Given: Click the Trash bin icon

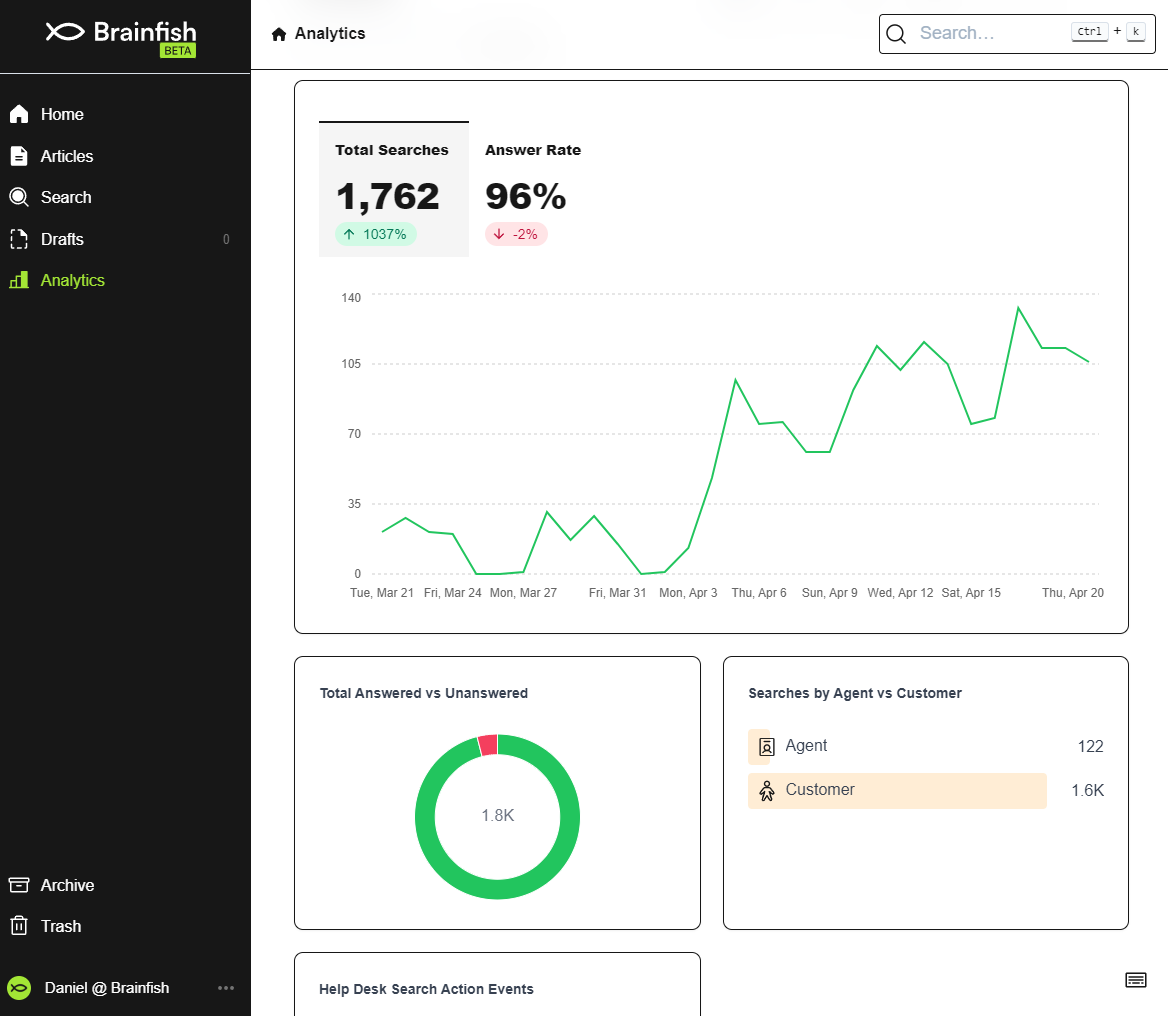Looking at the screenshot, I should [19, 926].
